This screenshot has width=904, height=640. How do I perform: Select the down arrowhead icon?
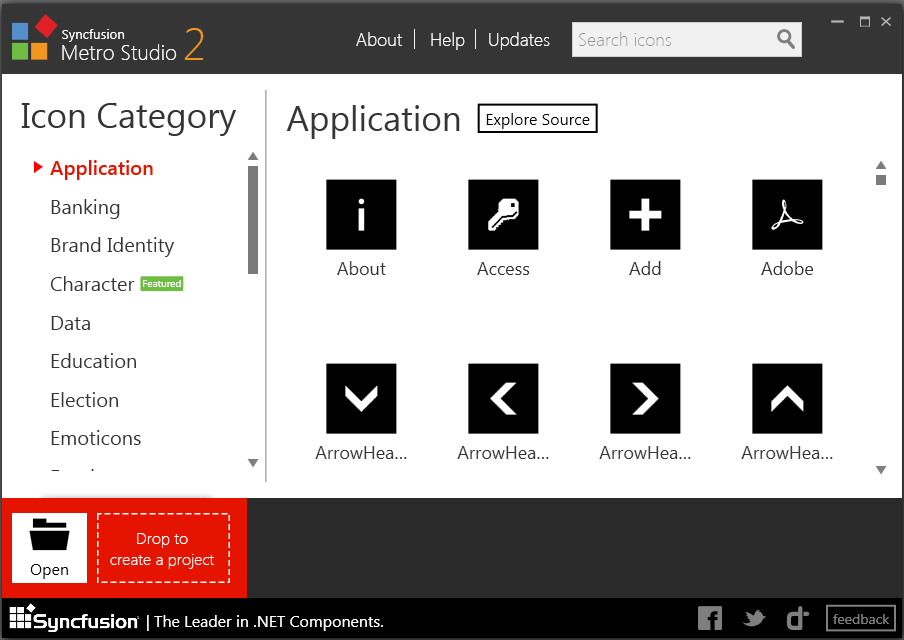(361, 398)
